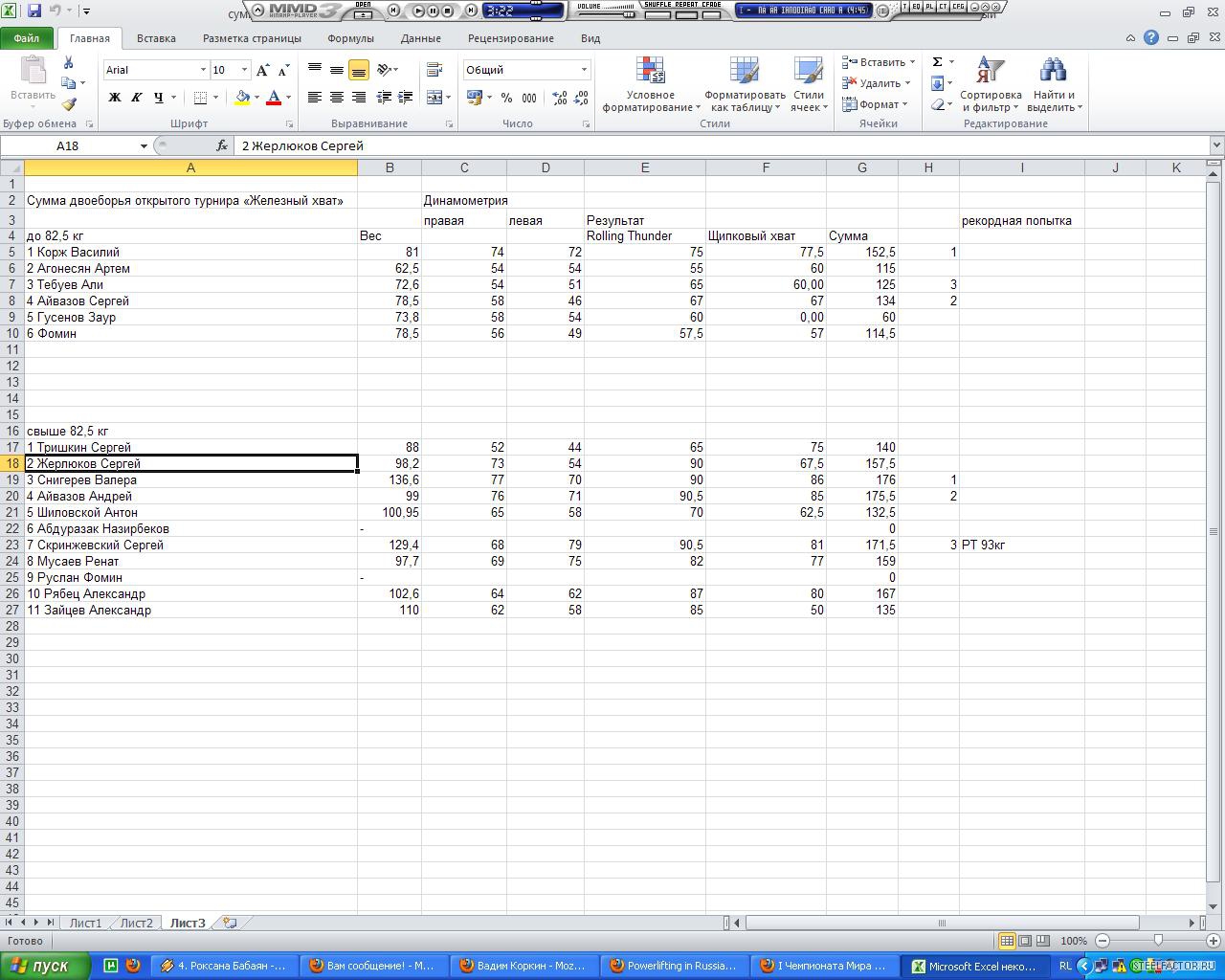This screenshot has width=1225, height=980.
Task: Expand the Общий number format dropdown
Action: (x=584, y=70)
